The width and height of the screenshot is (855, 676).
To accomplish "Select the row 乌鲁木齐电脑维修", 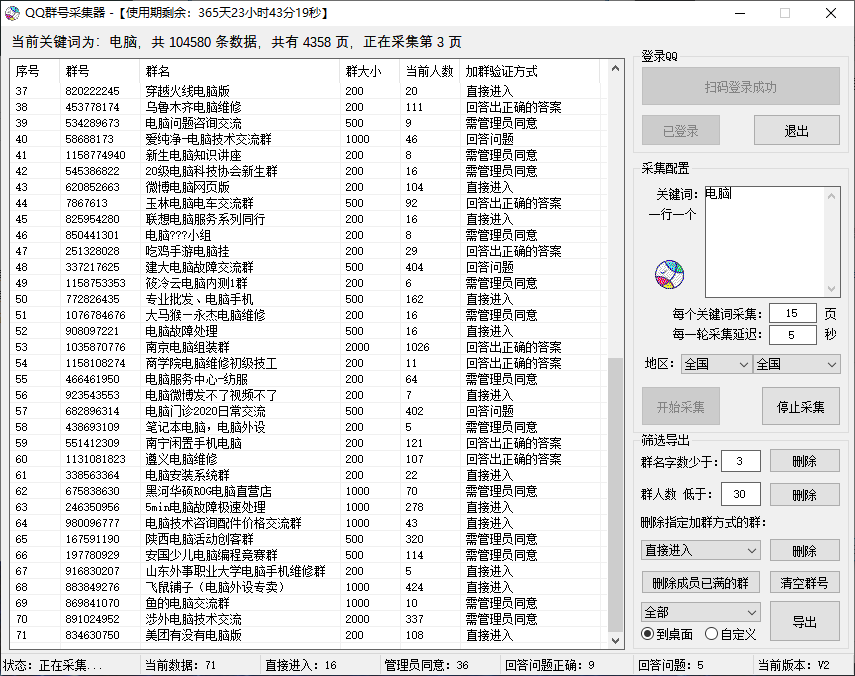I will pos(309,107).
